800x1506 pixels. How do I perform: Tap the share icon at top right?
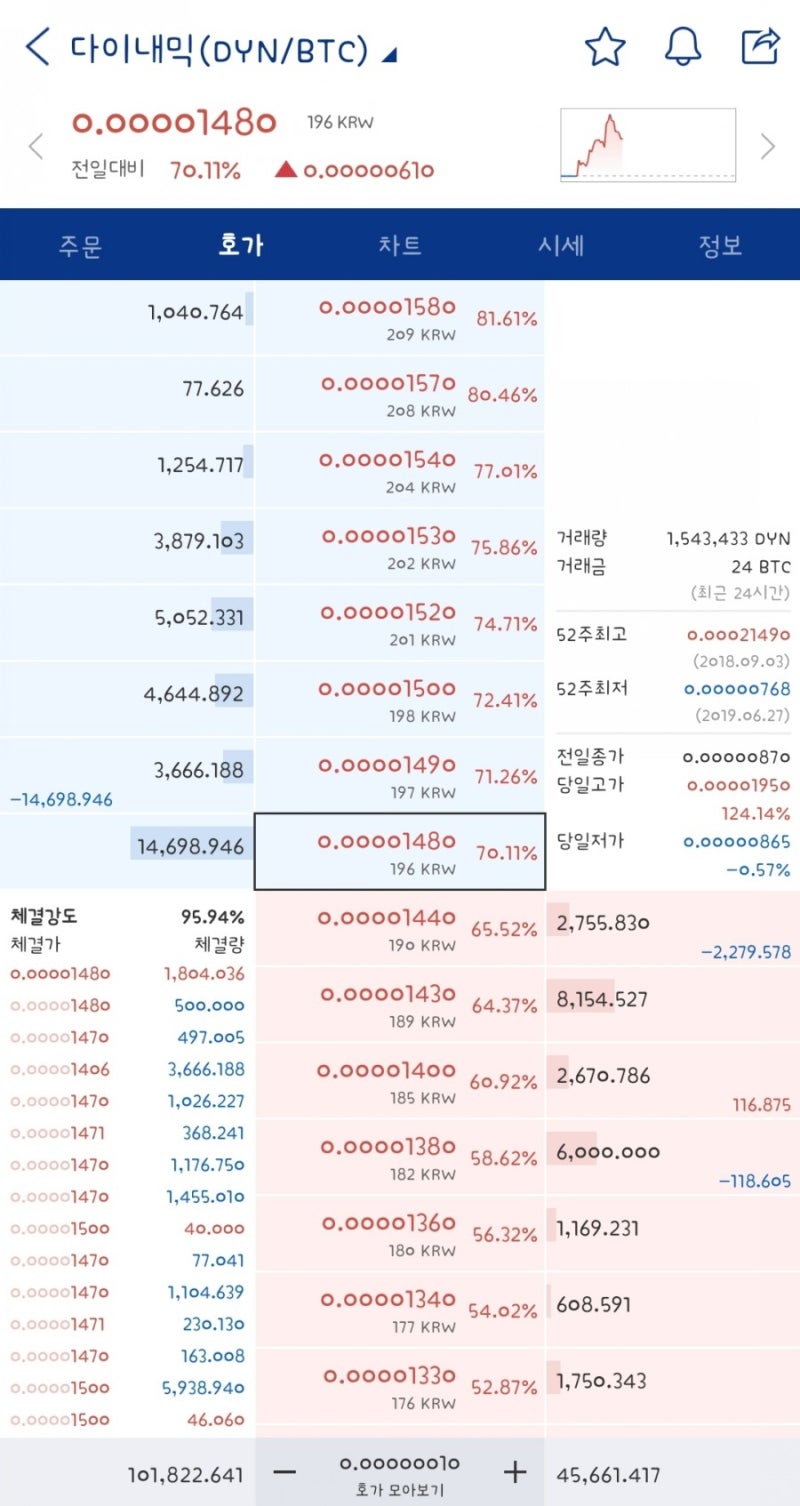coord(761,45)
